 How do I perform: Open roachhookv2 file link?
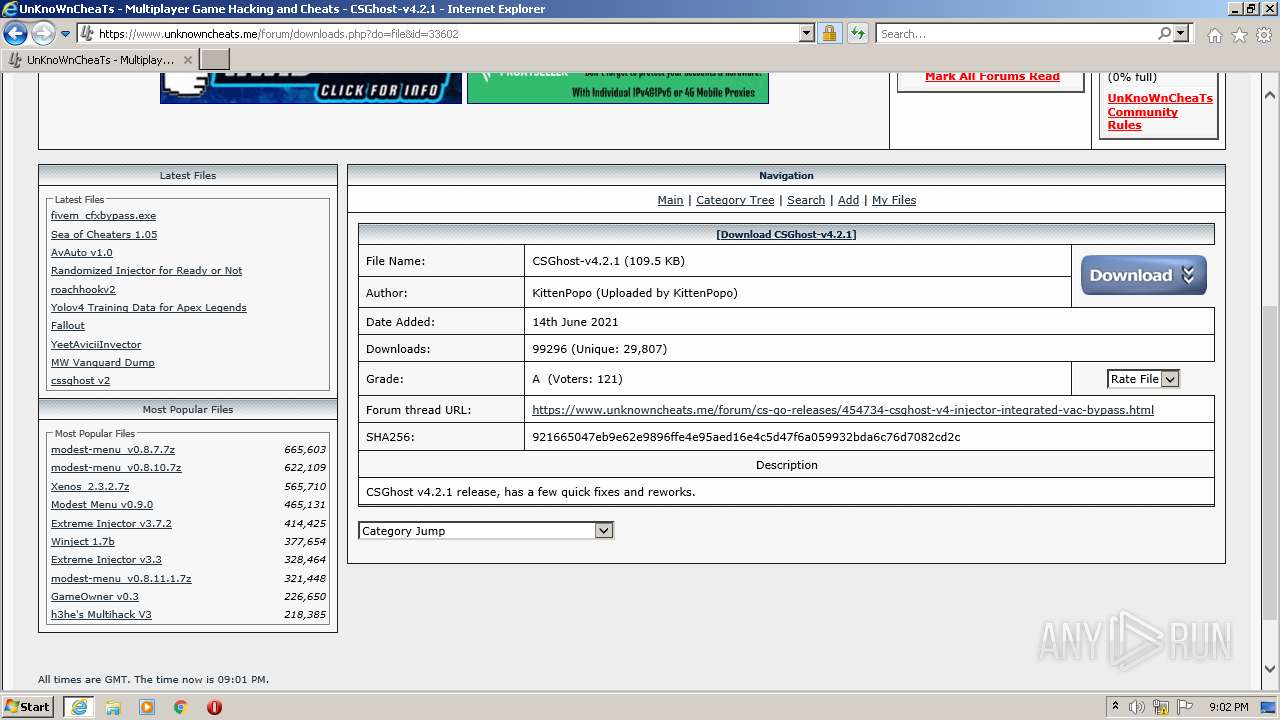(x=83, y=290)
